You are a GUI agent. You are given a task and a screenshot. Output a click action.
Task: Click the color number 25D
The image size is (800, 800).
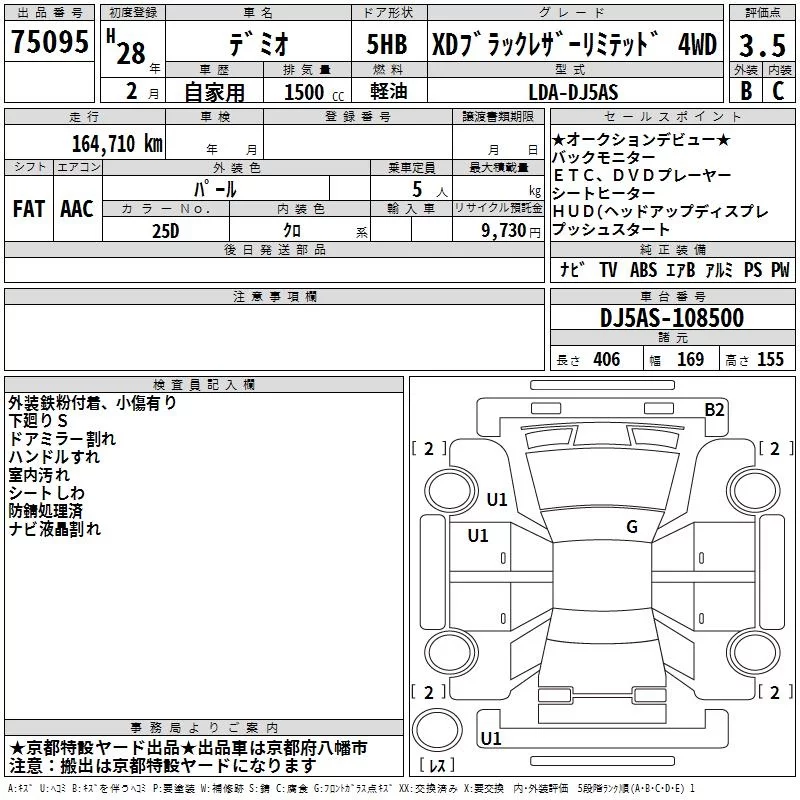tap(166, 231)
